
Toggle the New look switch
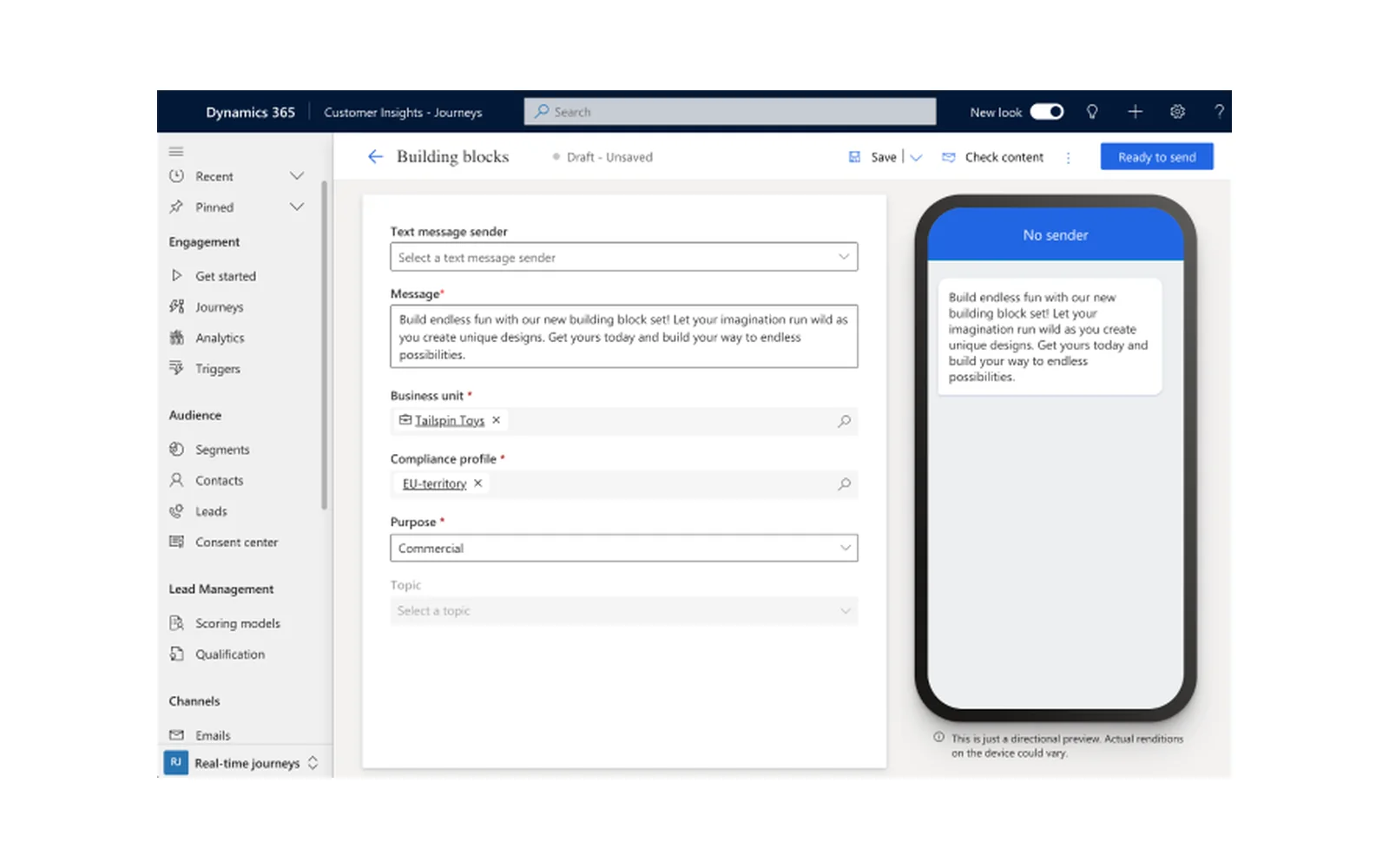point(1047,112)
